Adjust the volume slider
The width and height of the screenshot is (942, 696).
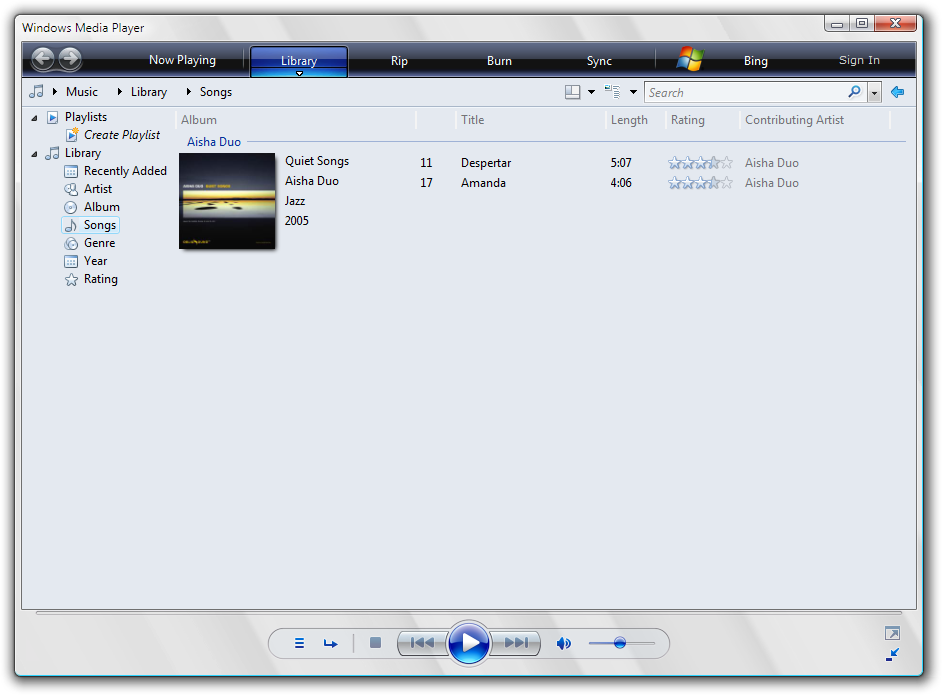(x=621, y=643)
